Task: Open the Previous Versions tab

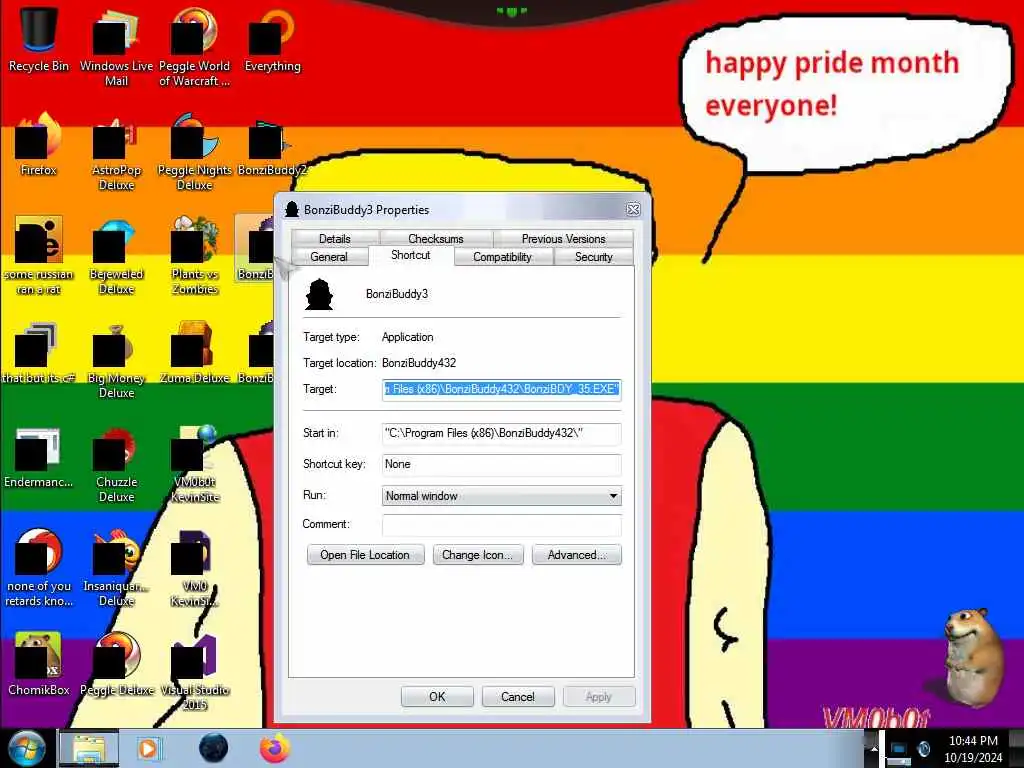Action: tap(563, 239)
